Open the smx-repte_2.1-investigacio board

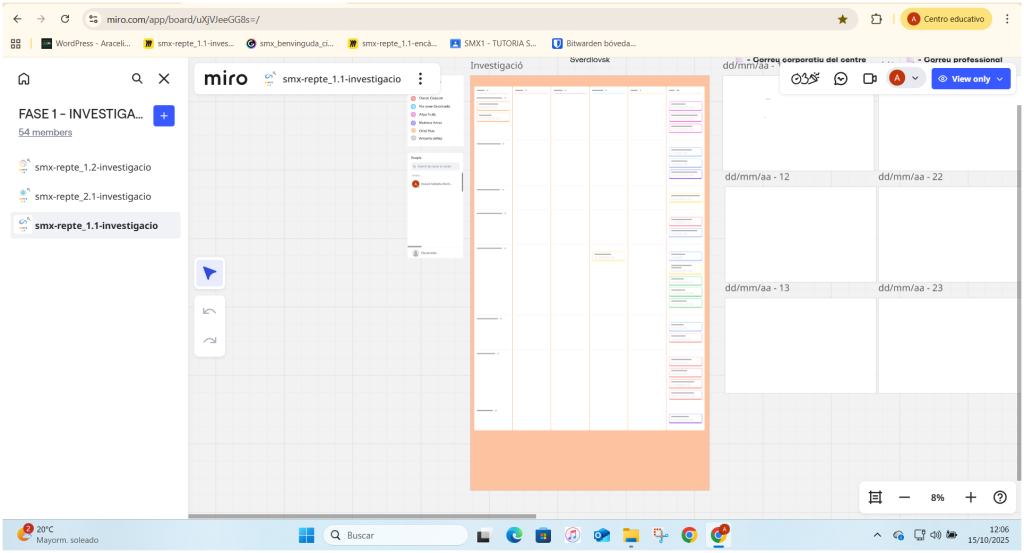pos(93,196)
